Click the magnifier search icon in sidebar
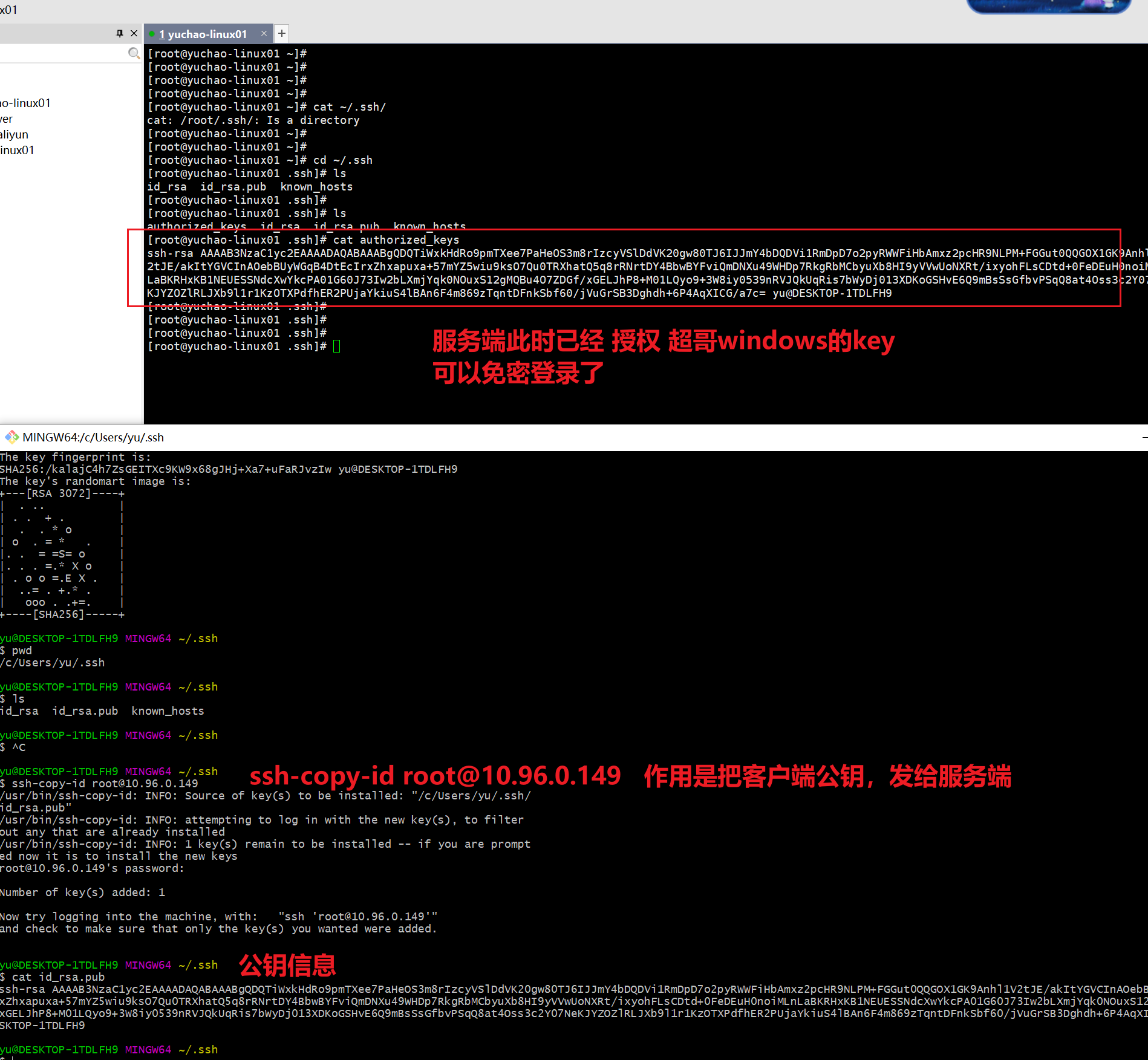The height and width of the screenshot is (1060, 1148). coord(134,54)
